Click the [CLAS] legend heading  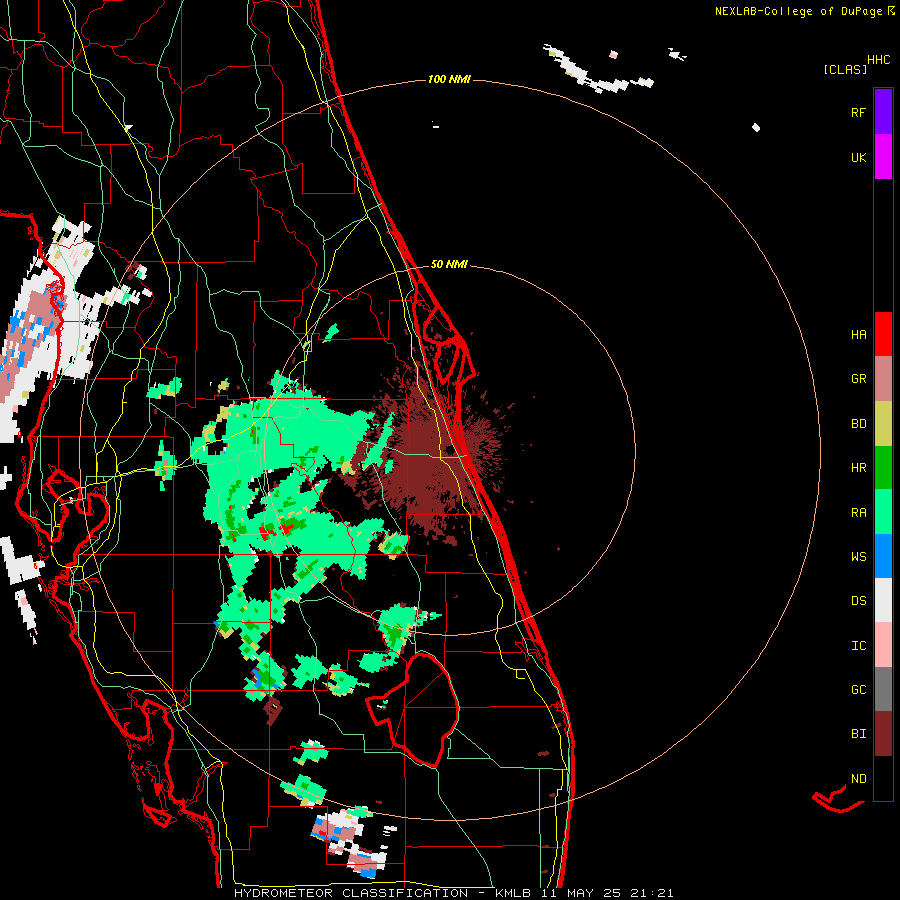(x=845, y=69)
